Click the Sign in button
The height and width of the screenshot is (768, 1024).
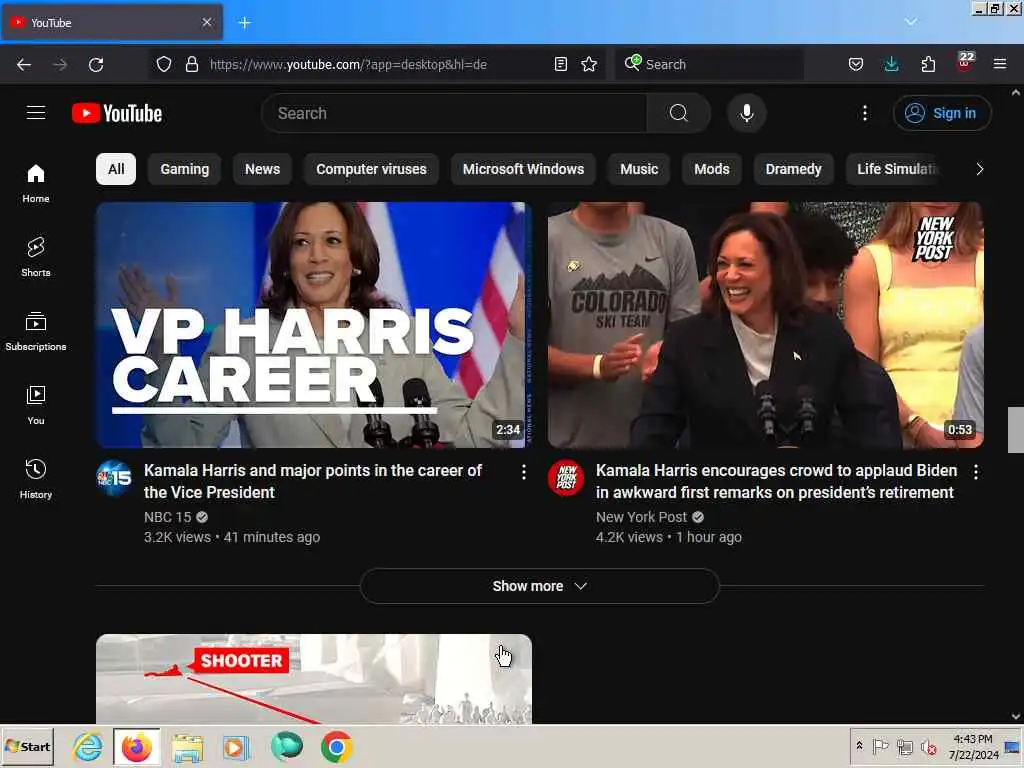[942, 113]
